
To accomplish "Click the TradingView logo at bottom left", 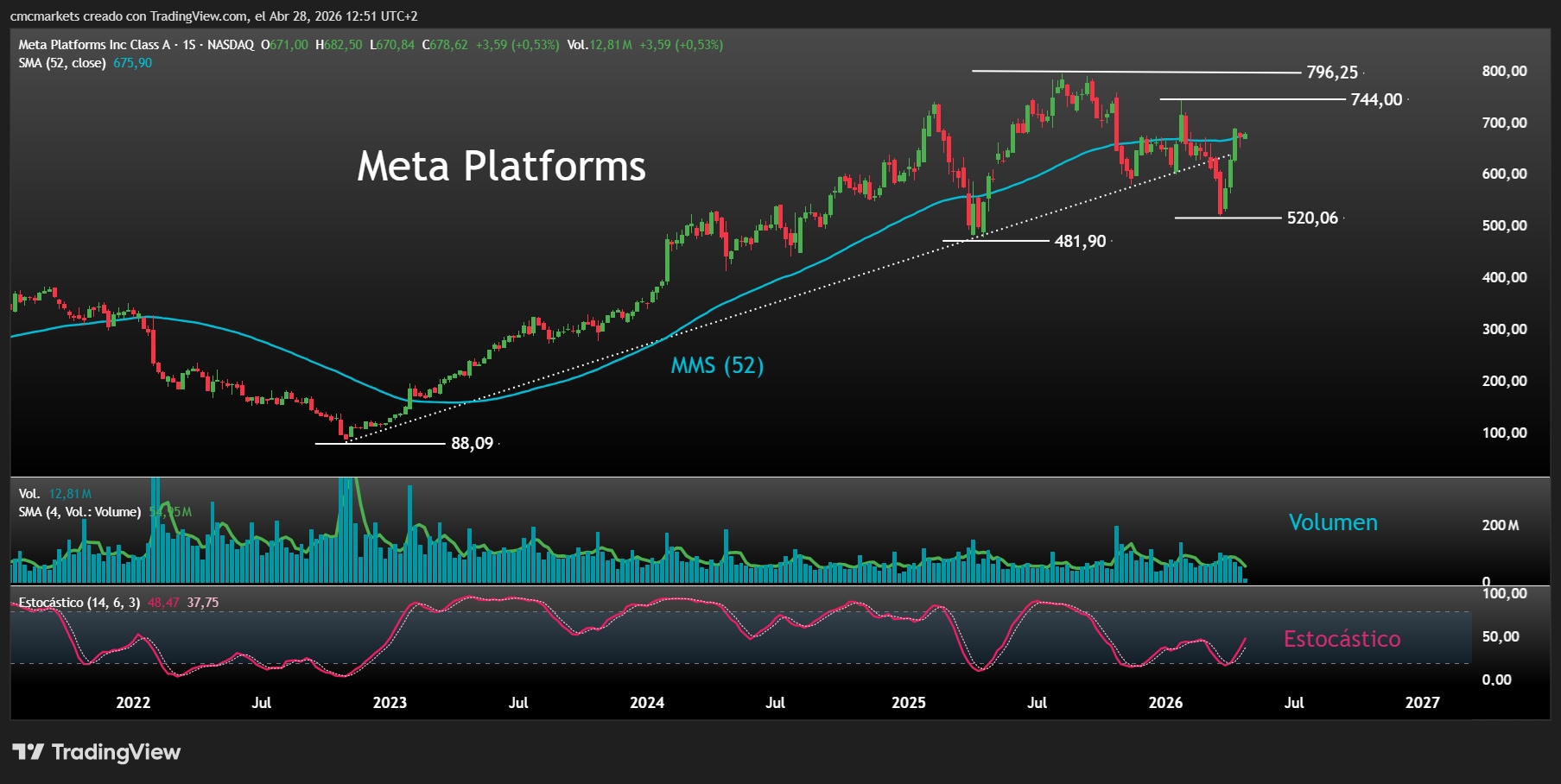I will (95, 752).
